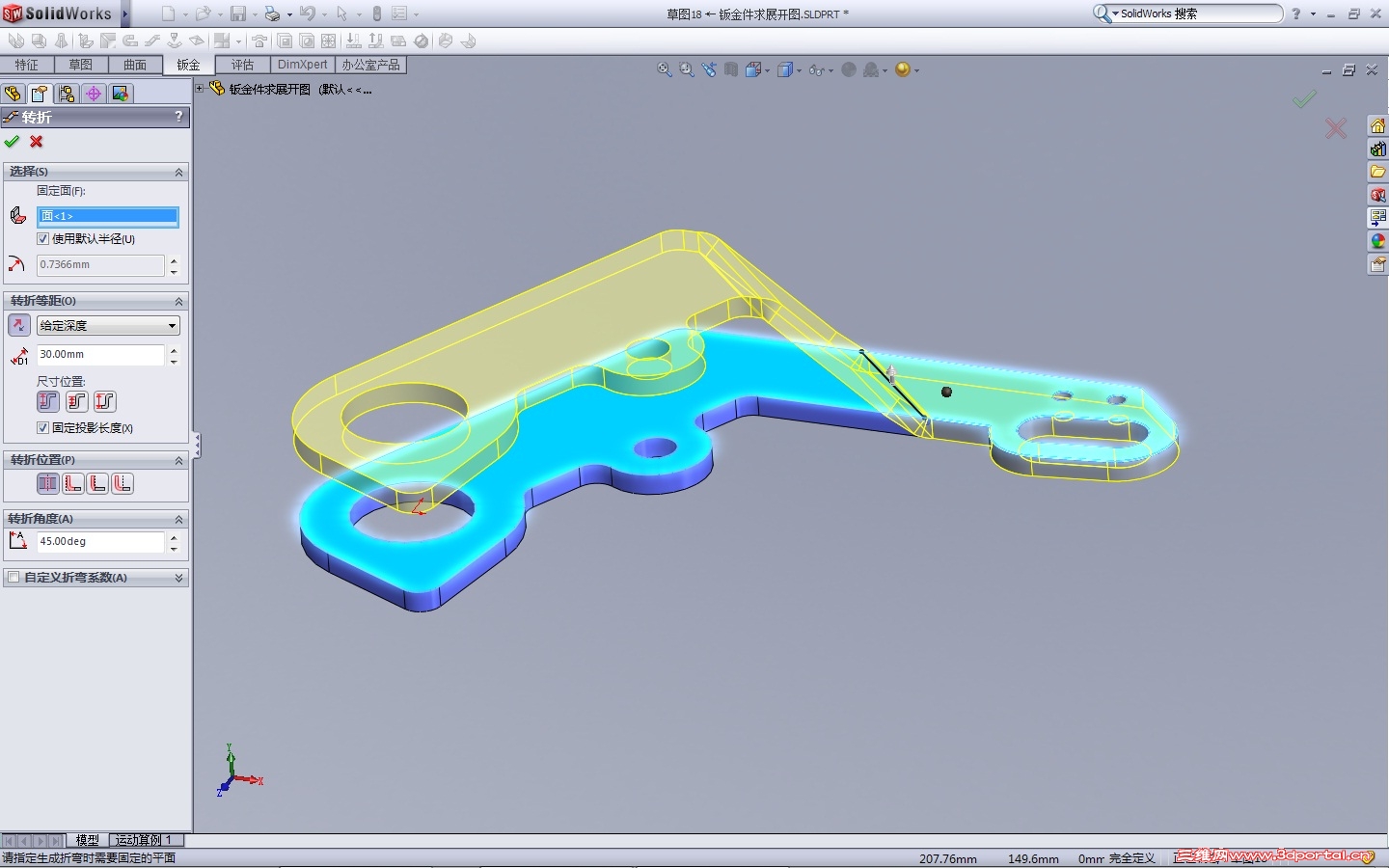Open the DisplayManager tab icon
1389x868 pixels.
coord(121,94)
